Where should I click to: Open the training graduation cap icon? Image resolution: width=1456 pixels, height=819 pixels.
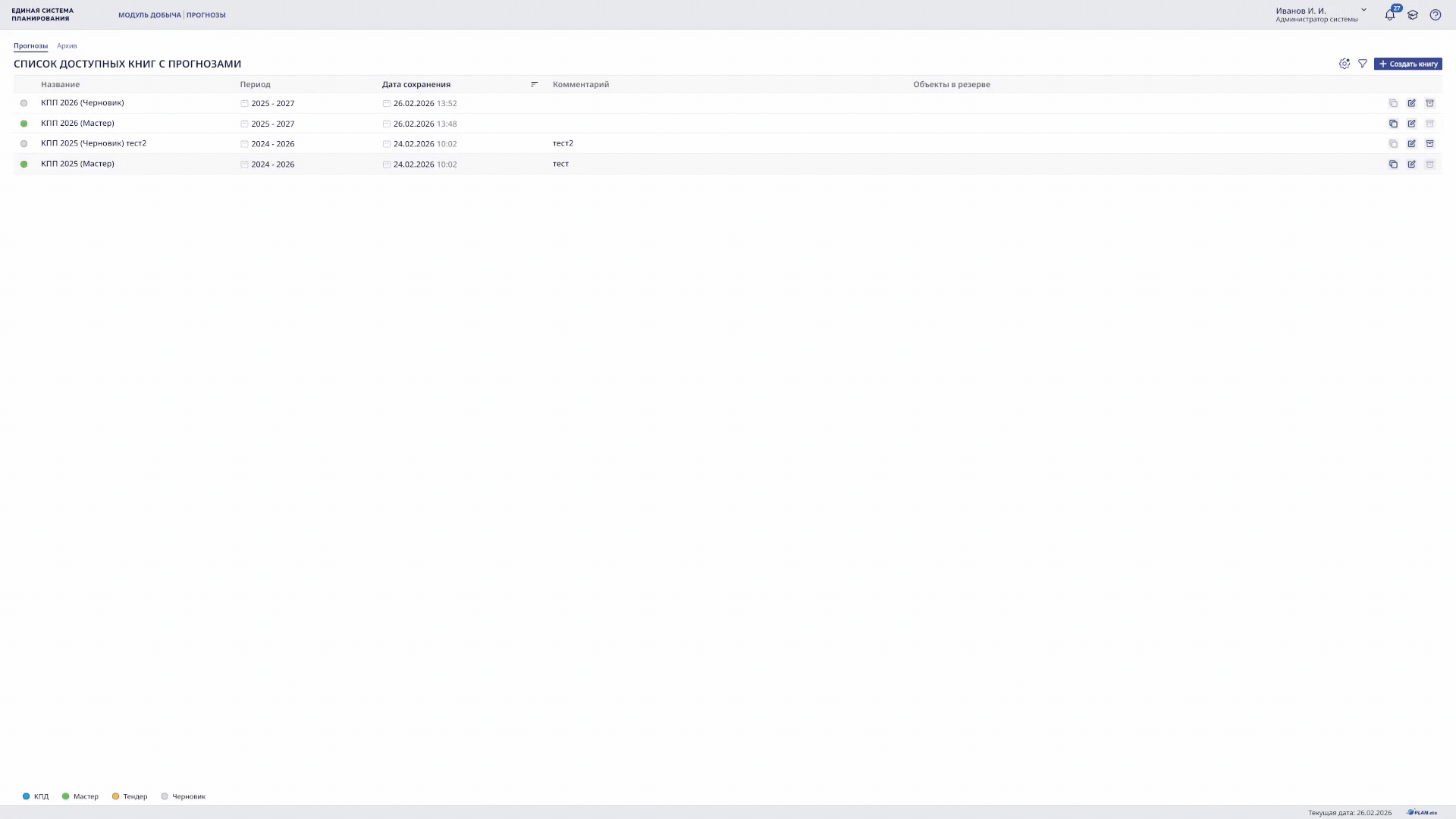(x=1412, y=14)
